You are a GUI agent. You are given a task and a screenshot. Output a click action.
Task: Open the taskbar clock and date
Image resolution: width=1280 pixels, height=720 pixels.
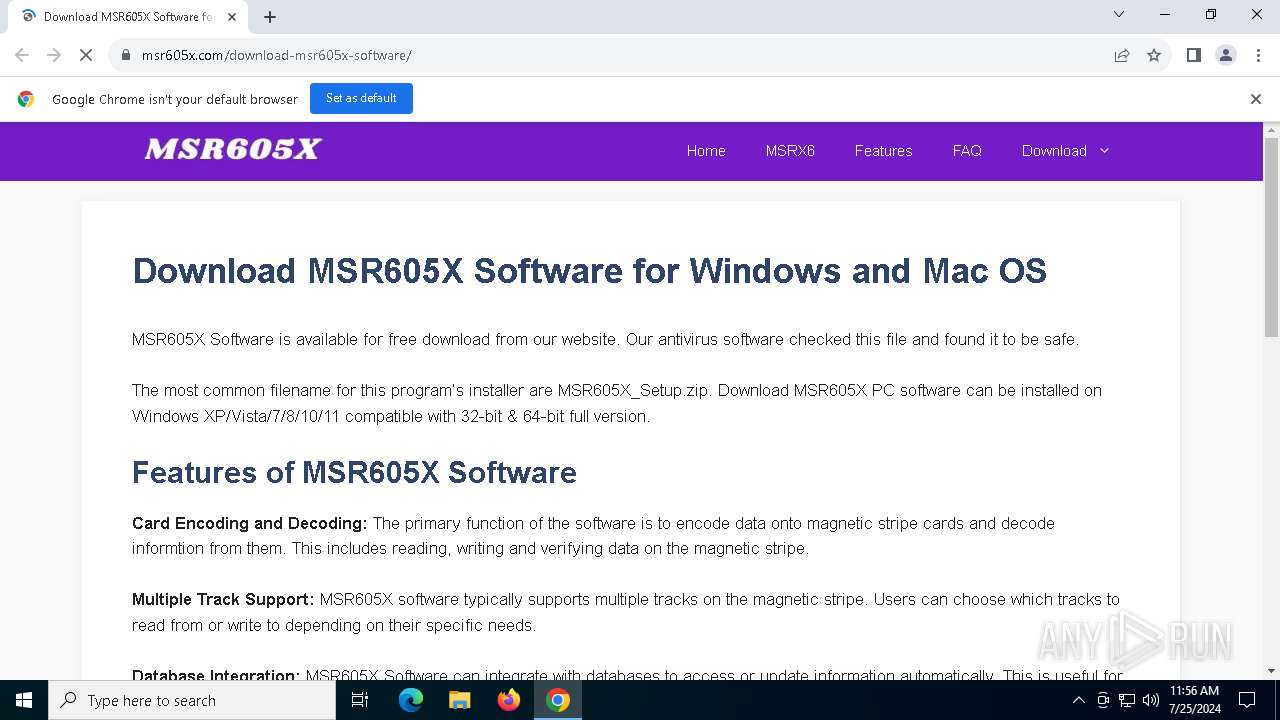point(1195,700)
